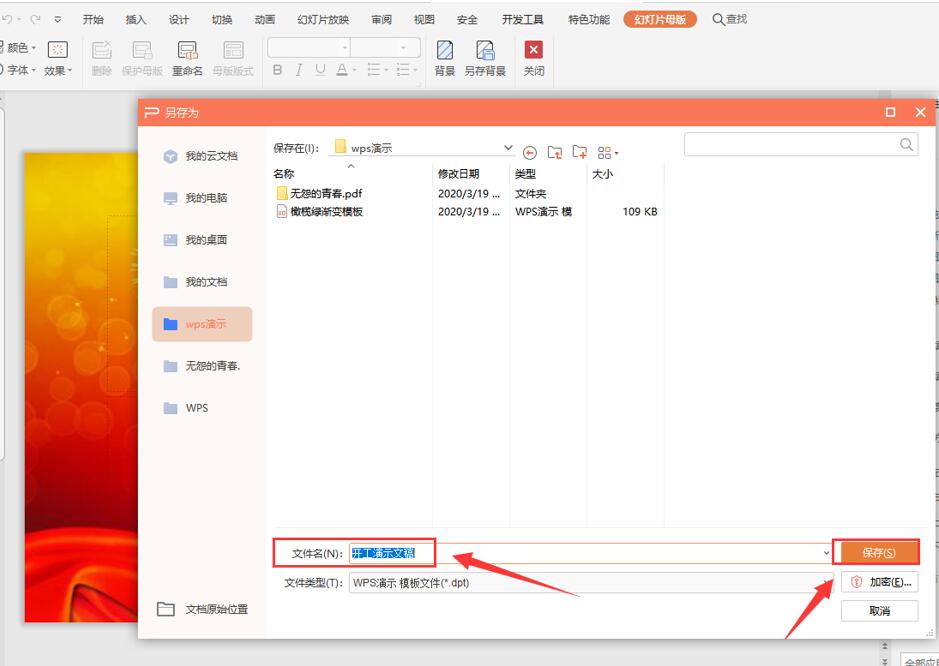Screen dimensions: 939x666
Task: Select the 无怨的青春 sidebar folder
Action: [202, 366]
